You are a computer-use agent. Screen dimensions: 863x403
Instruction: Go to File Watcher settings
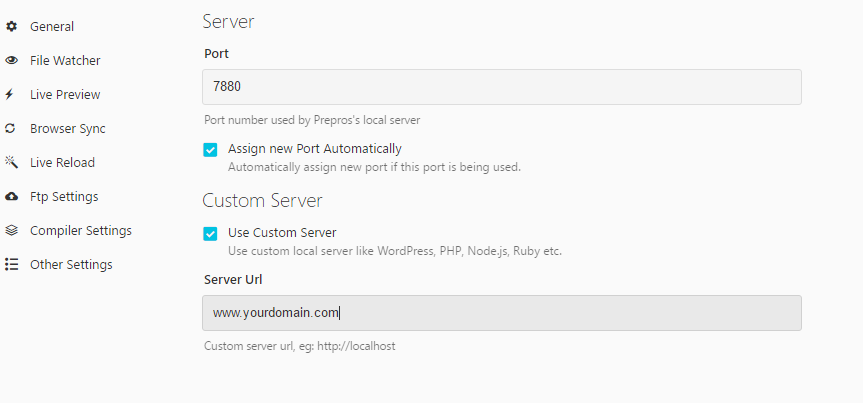tap(65, 61)
